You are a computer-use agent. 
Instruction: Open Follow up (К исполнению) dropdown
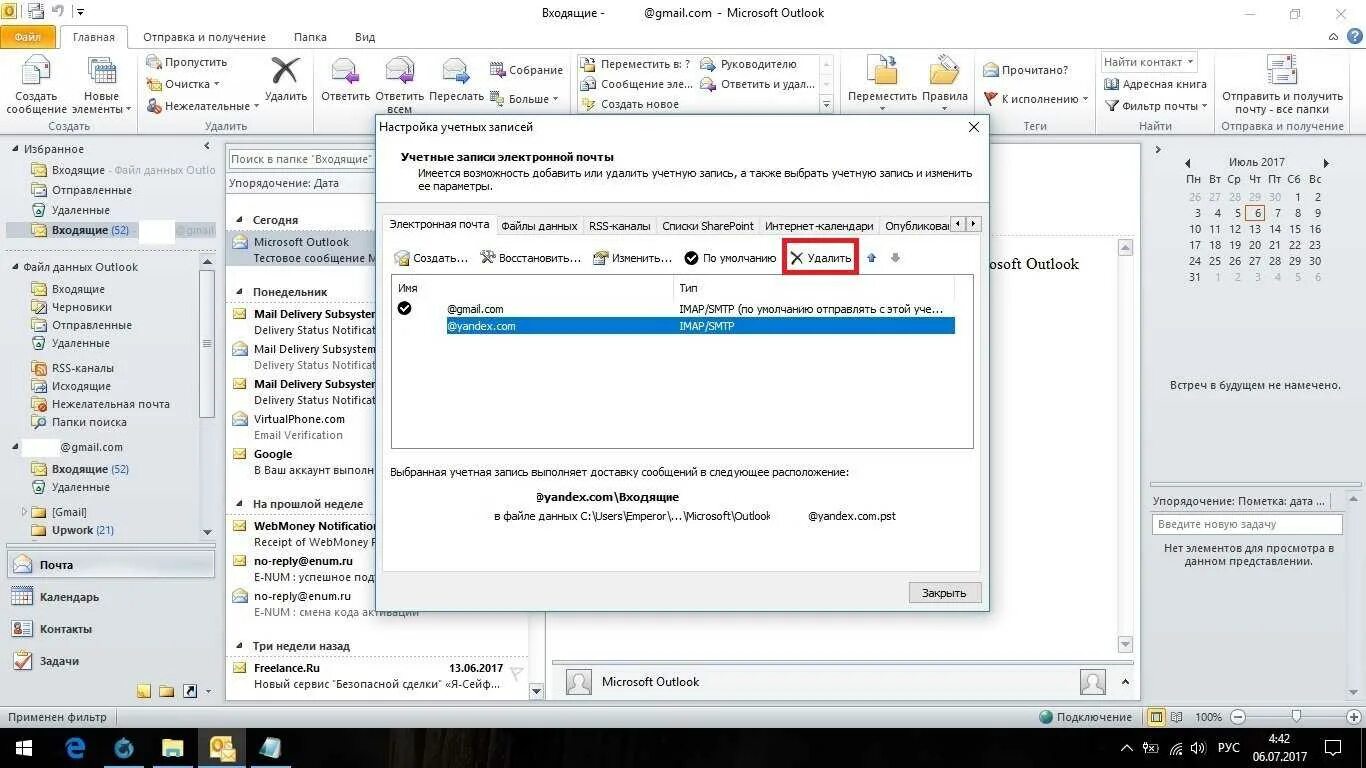pyautogui.click(x=1036, y=99)
